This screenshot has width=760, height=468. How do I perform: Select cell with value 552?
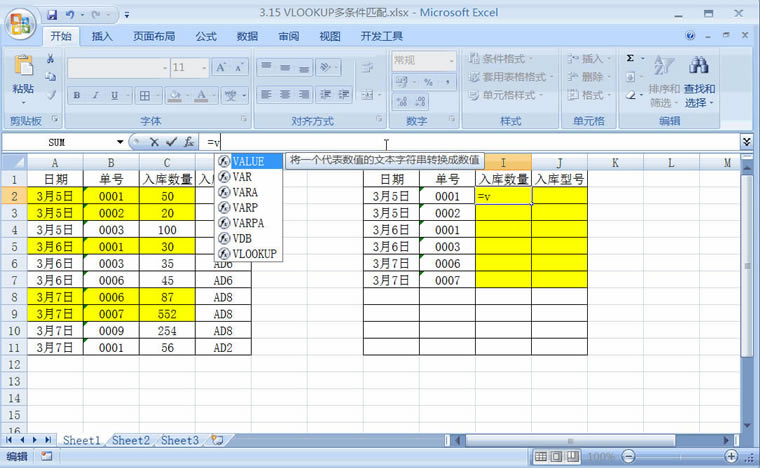(x=167, y=314)
